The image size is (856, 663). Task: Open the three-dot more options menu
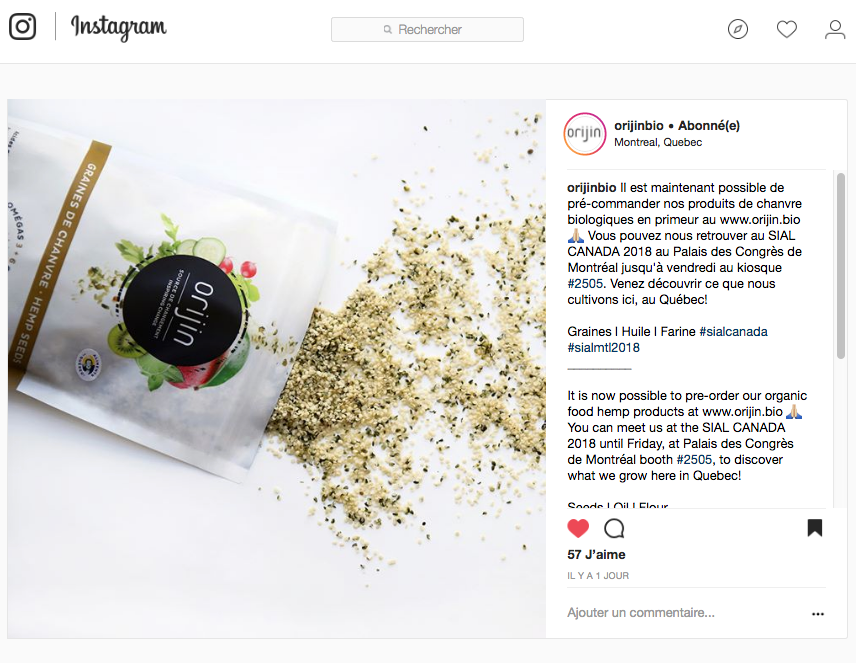coord(818,614)
